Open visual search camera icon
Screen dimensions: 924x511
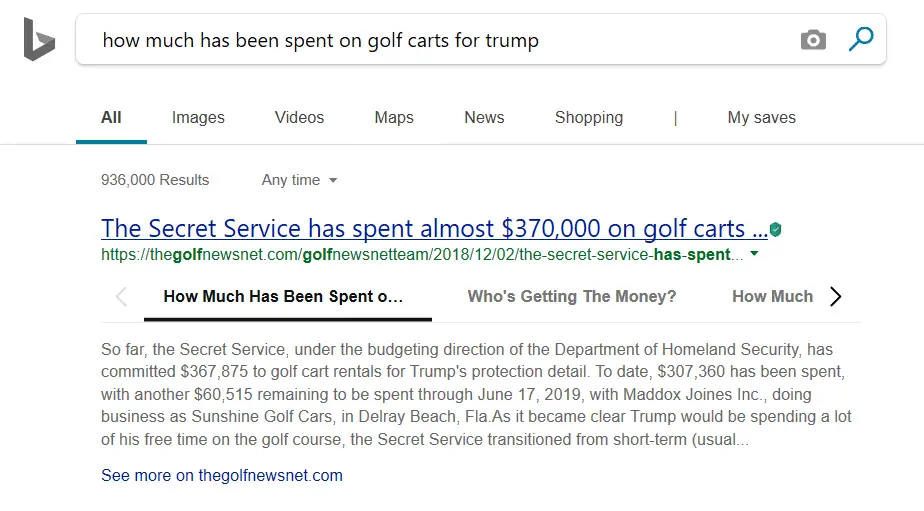(x=813, y=40)
